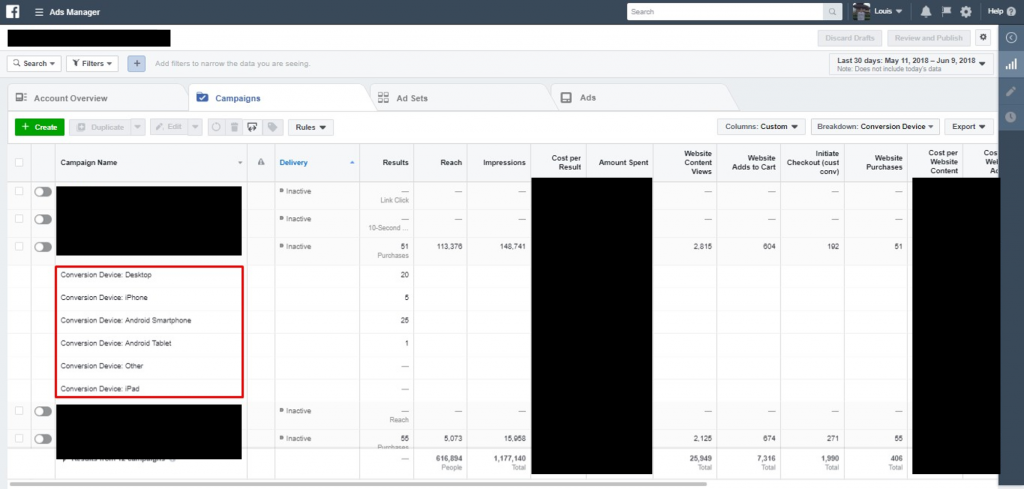Open the notifications bell
This screenshot has width=1024, height=489.
click(926, 12)
